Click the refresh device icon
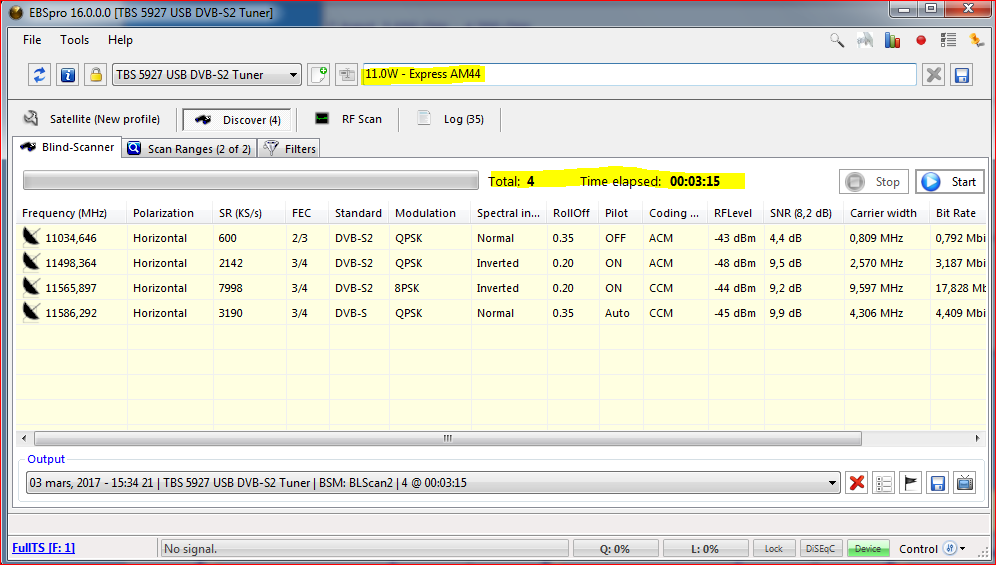The image size is (996, 565). coord(40,75)
